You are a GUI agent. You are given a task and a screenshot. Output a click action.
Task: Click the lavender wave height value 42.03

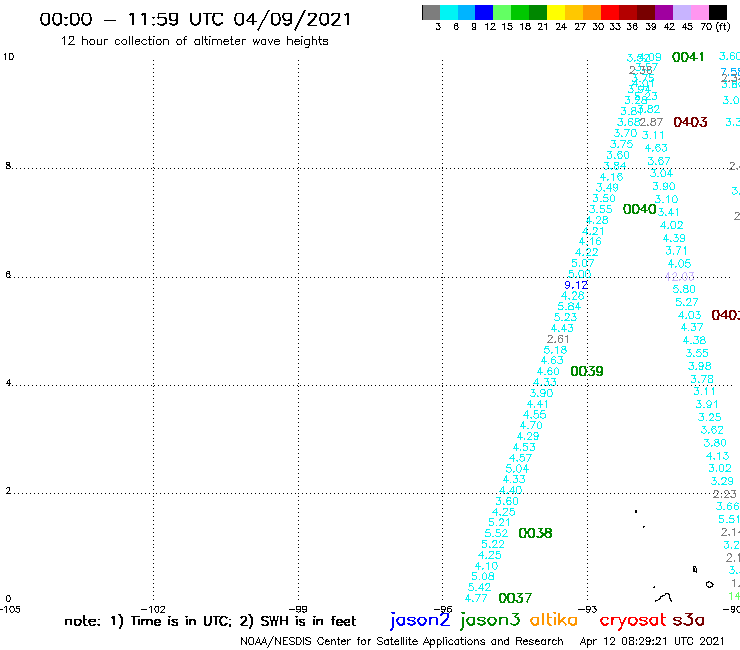pyautogui.click(x=680, y=276)
